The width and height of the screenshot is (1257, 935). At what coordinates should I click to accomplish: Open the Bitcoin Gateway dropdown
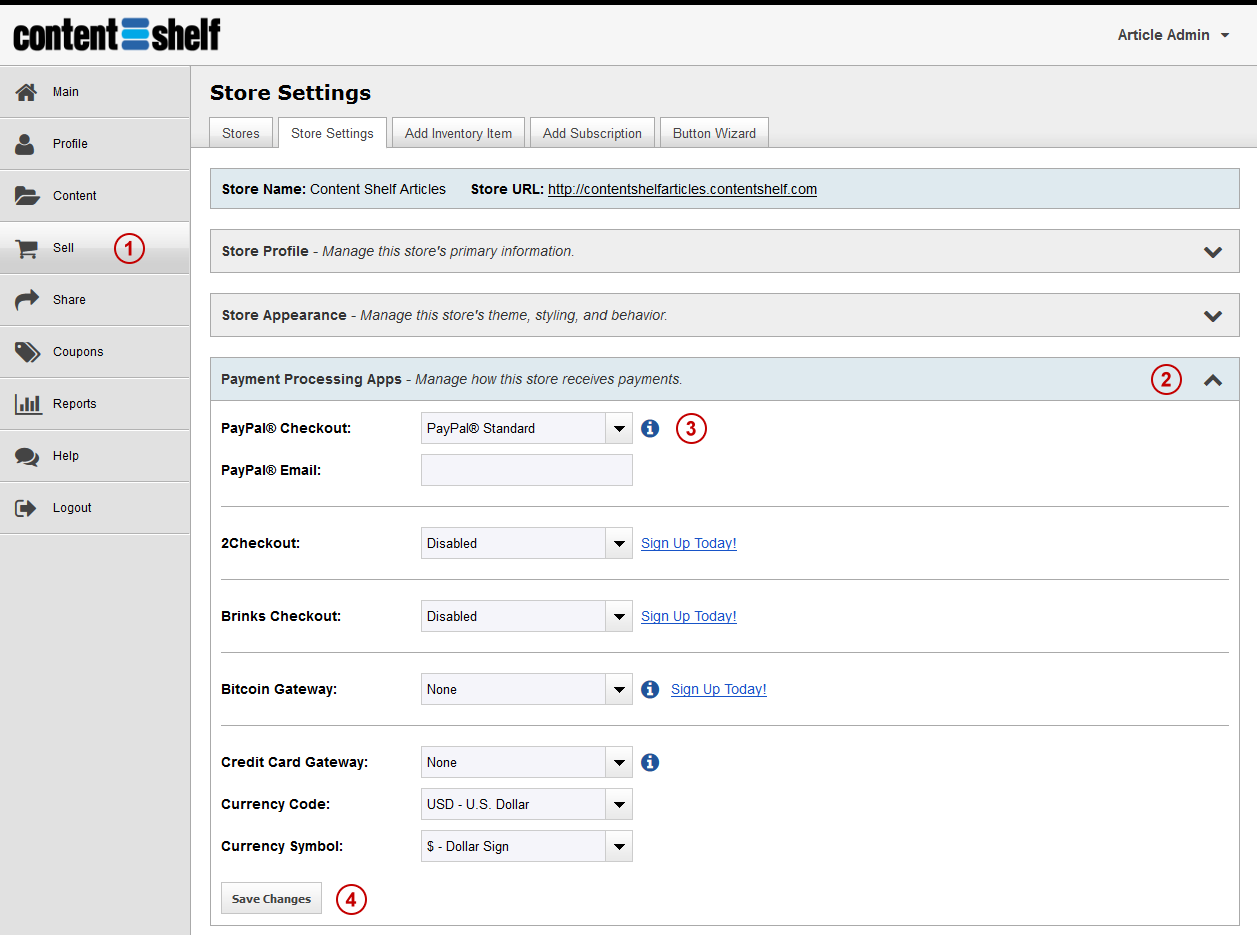[x=527, y=689]
